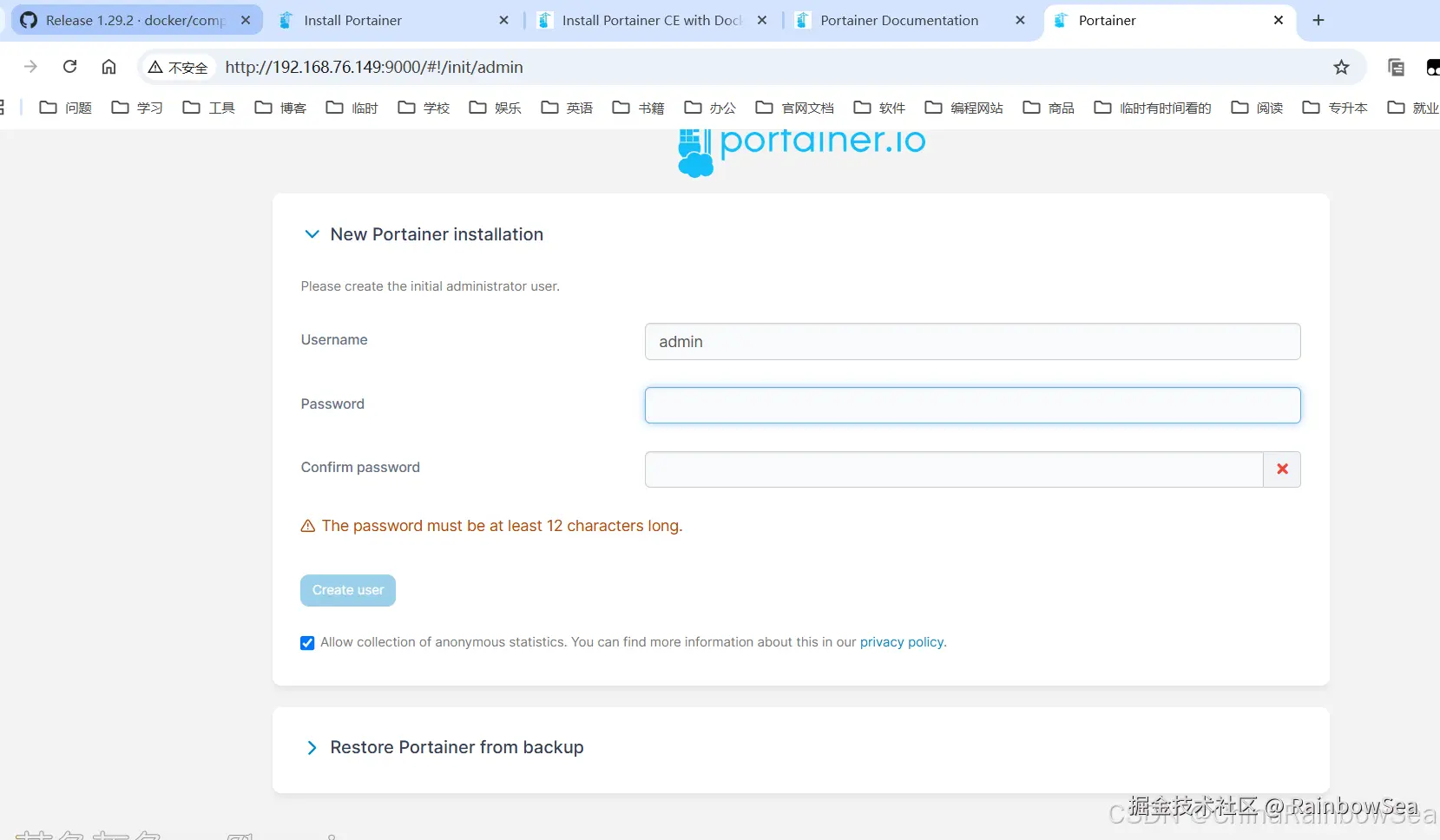Open the 学习 bookmark folder
1440x840 pixels.
click(137, 108)
